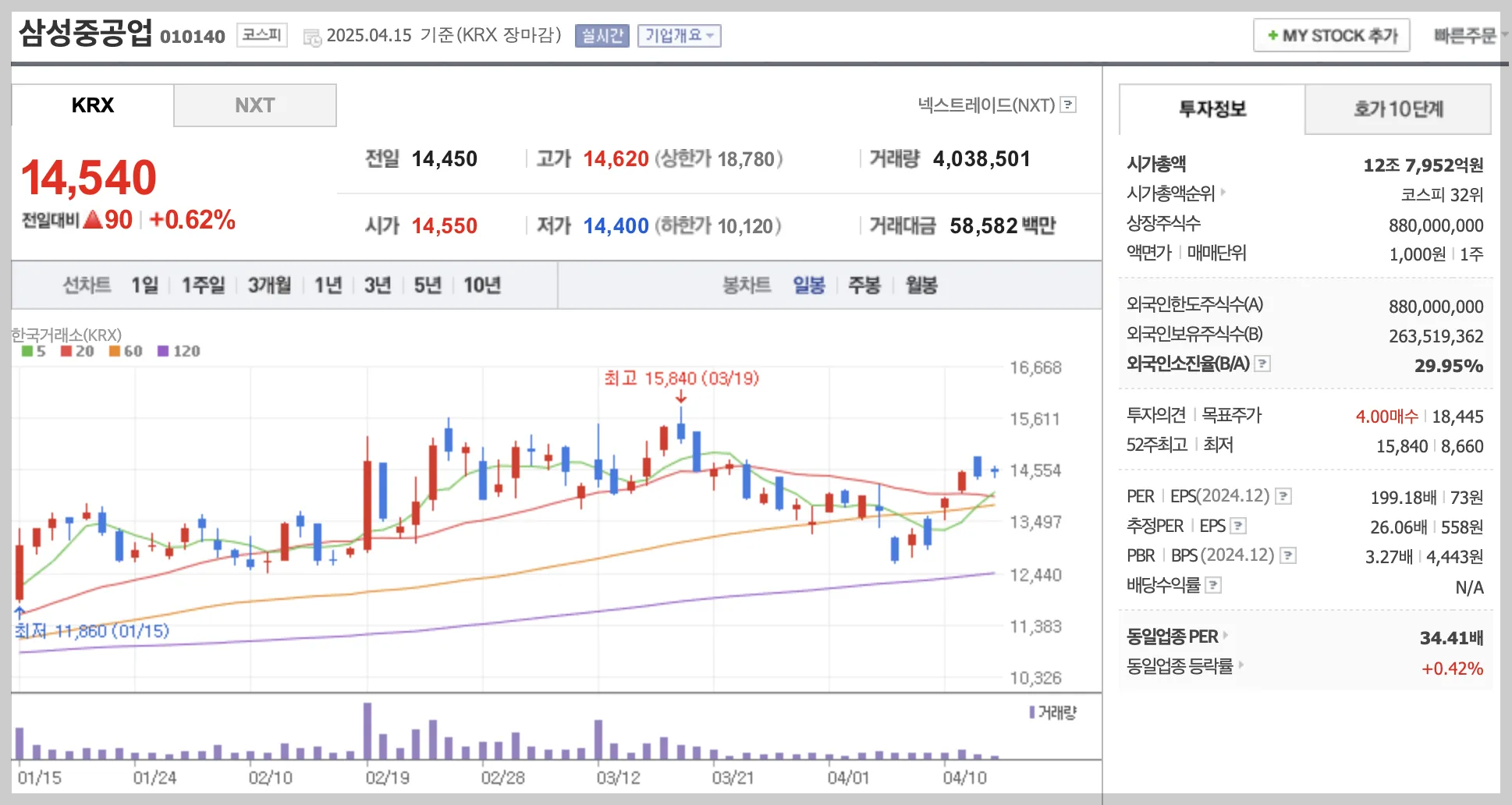Choose the 3년 line chart period

click(x=378, y=285)
